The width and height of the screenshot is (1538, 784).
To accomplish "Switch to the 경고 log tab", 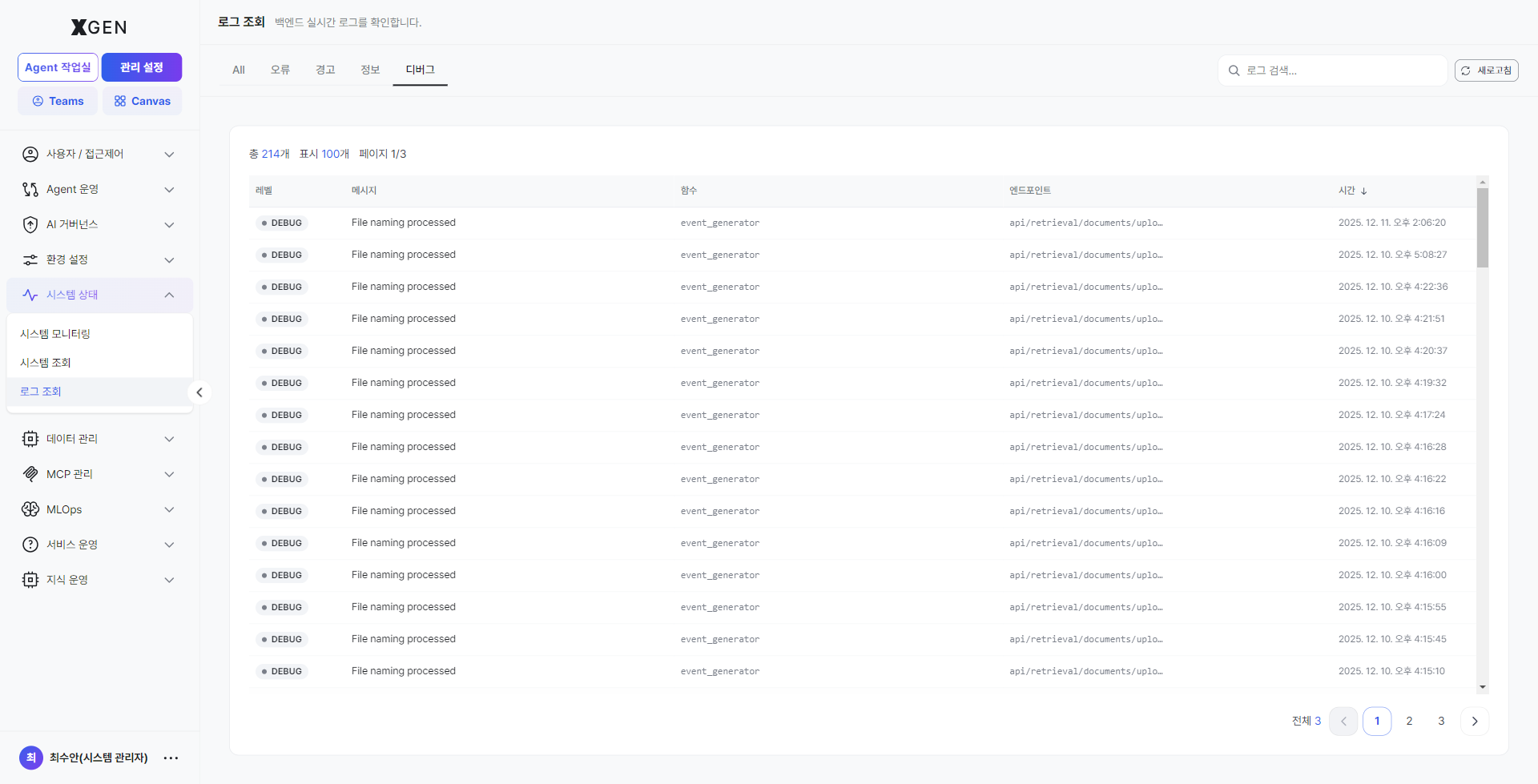I will point(325,70).
